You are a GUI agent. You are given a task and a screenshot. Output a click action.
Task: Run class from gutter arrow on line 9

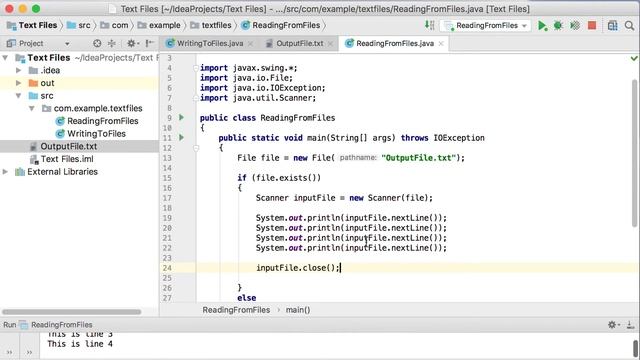click(x=181, y=118)
